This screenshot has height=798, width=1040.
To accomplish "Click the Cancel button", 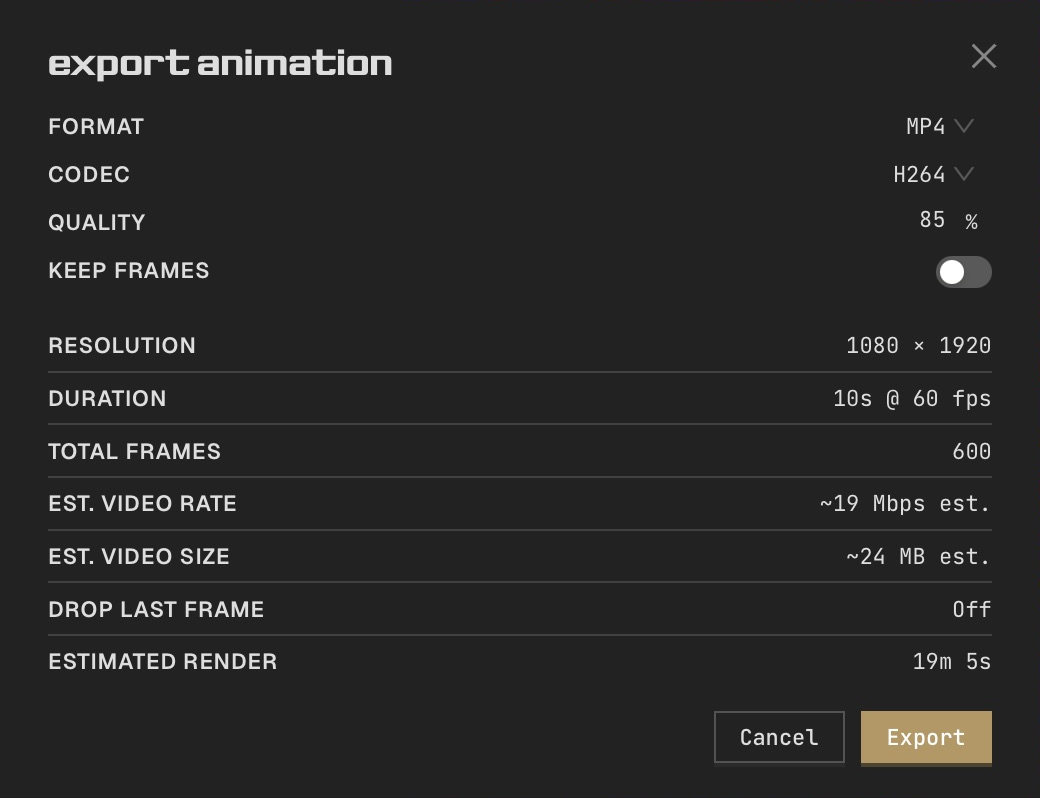I will (x=779, y=737).
